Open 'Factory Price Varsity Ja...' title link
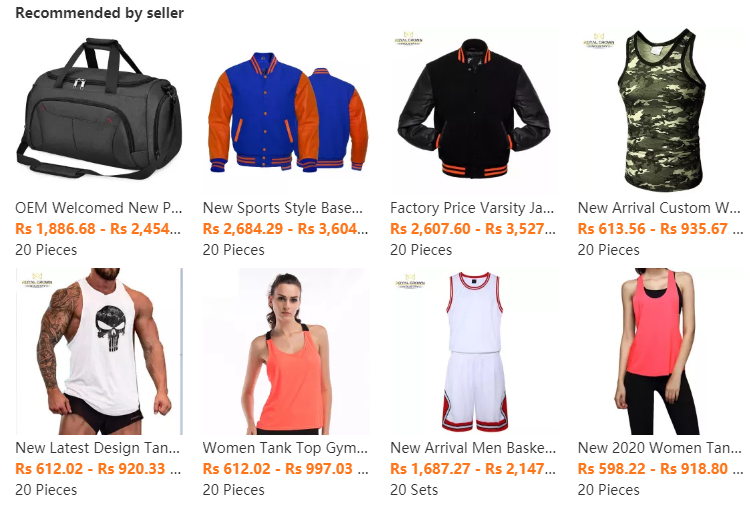The width and height of the screenshot is (750, 520). tap(472, 208)
